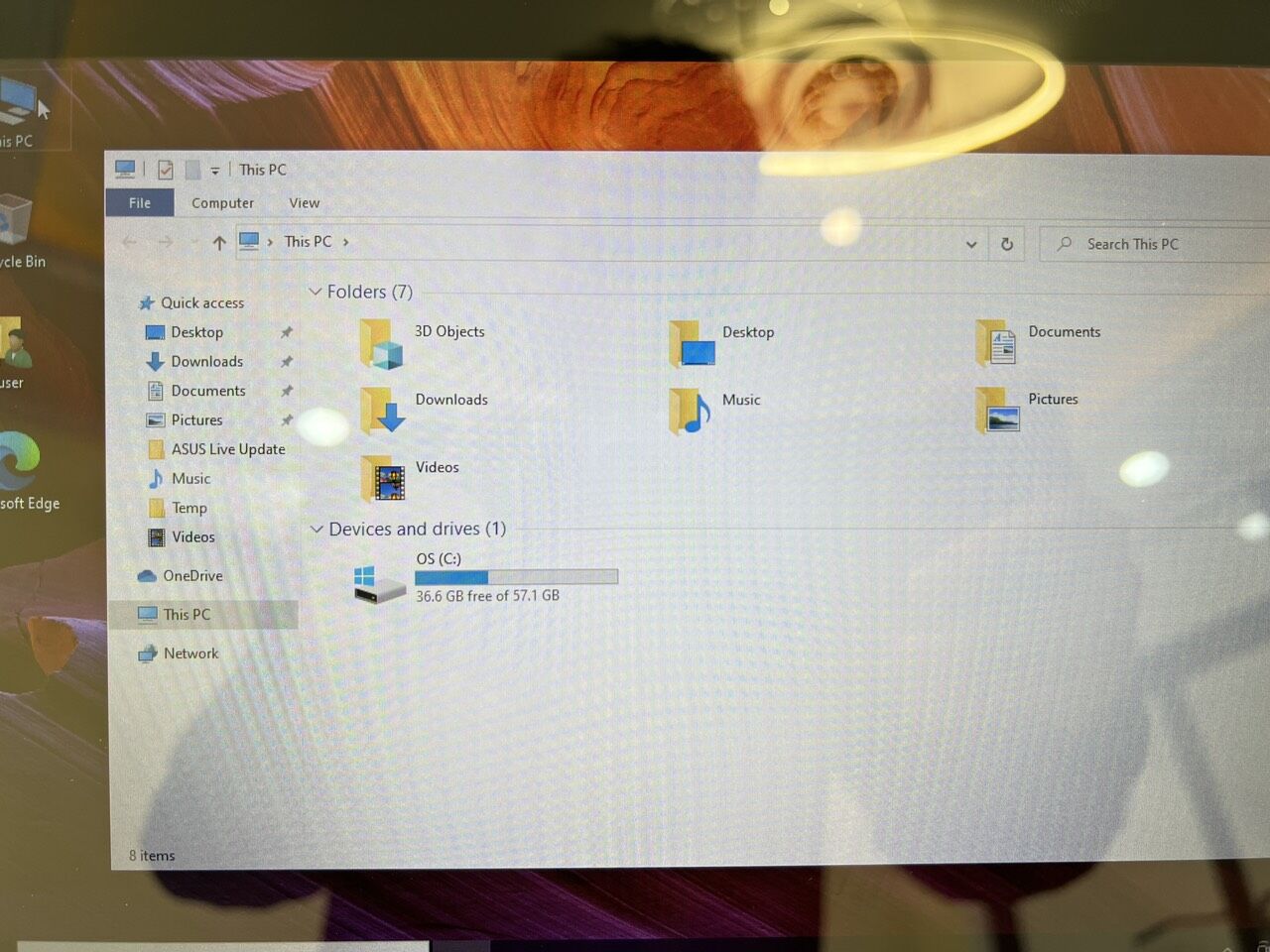Screen dimensions: 1270x952
Task: Collapse the Folders (7) group
Action: (x=316, y=292)
